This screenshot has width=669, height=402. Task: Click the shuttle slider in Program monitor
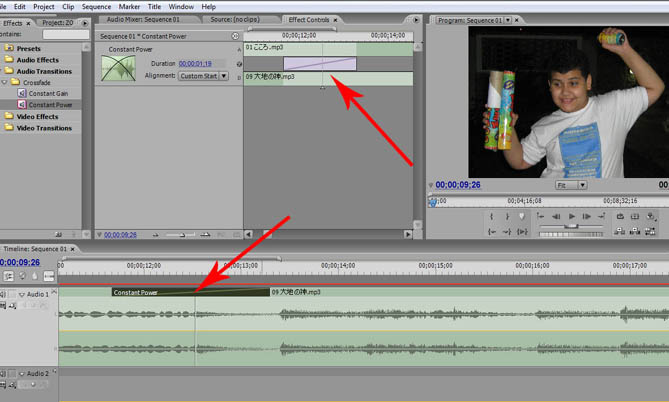[571, 227]
